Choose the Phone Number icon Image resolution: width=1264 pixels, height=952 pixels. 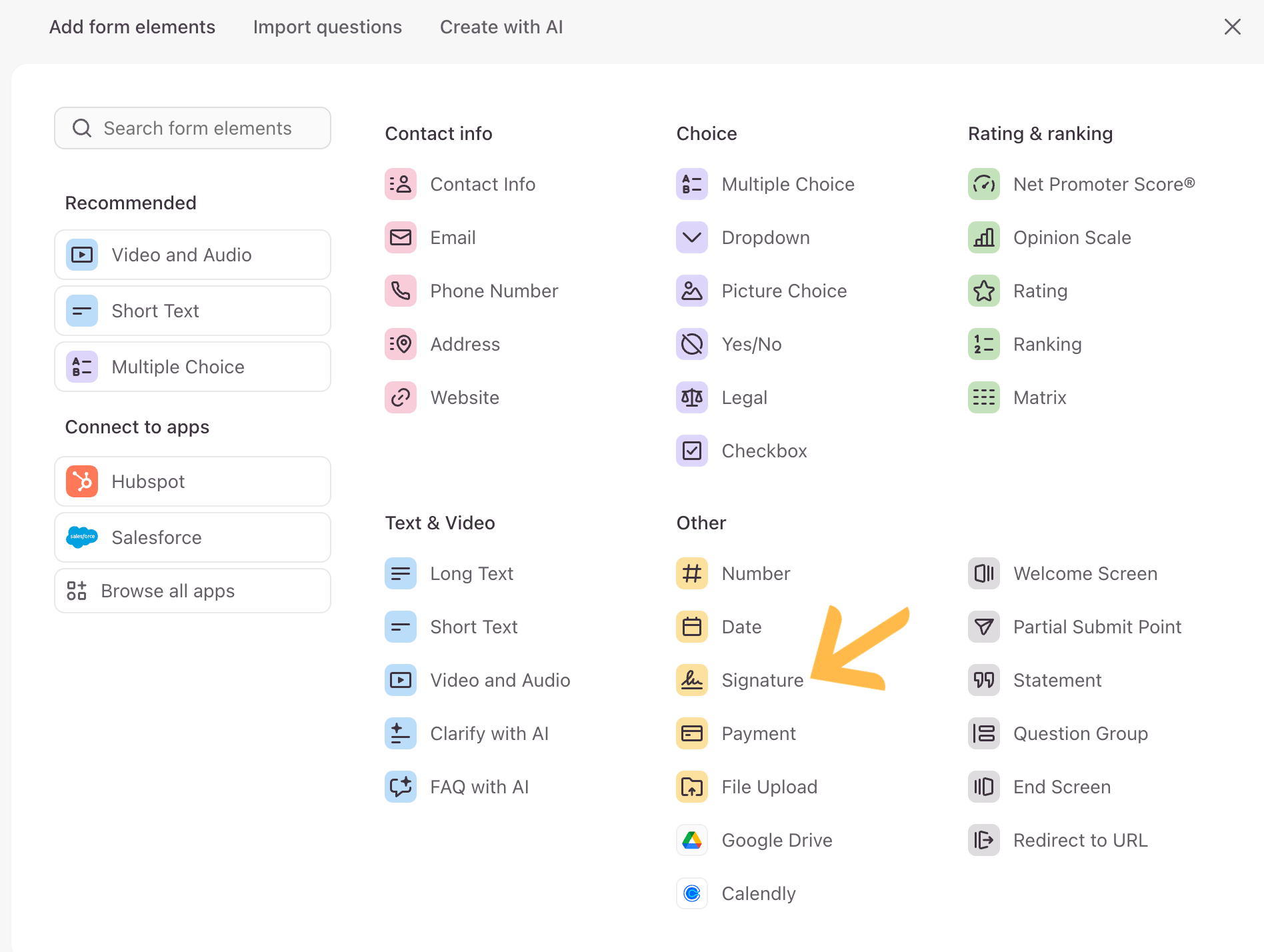click(400, 291)
